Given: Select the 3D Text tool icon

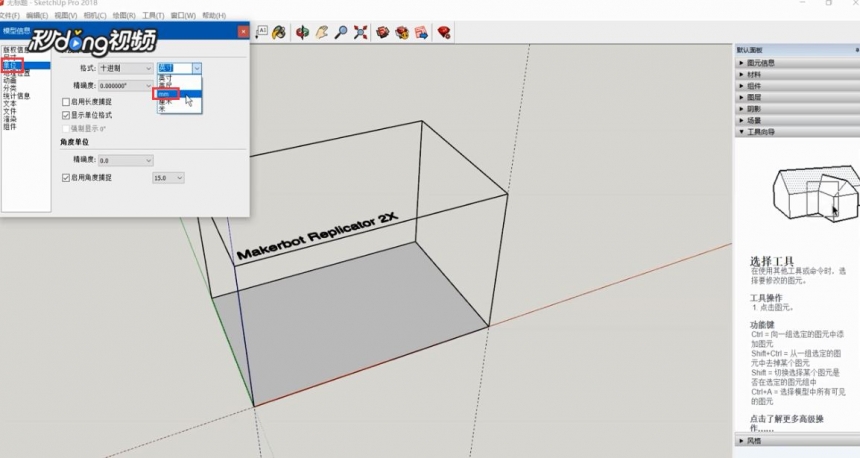Looking at the screenshot, I should [262, 31].
